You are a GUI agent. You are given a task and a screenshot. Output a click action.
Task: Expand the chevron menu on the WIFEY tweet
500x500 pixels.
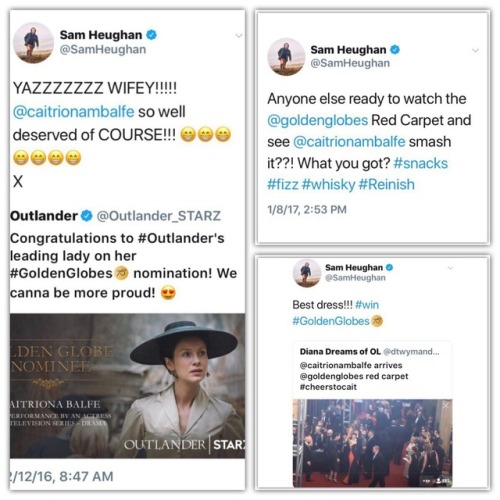pyautogui.click(x=239, y=35)
